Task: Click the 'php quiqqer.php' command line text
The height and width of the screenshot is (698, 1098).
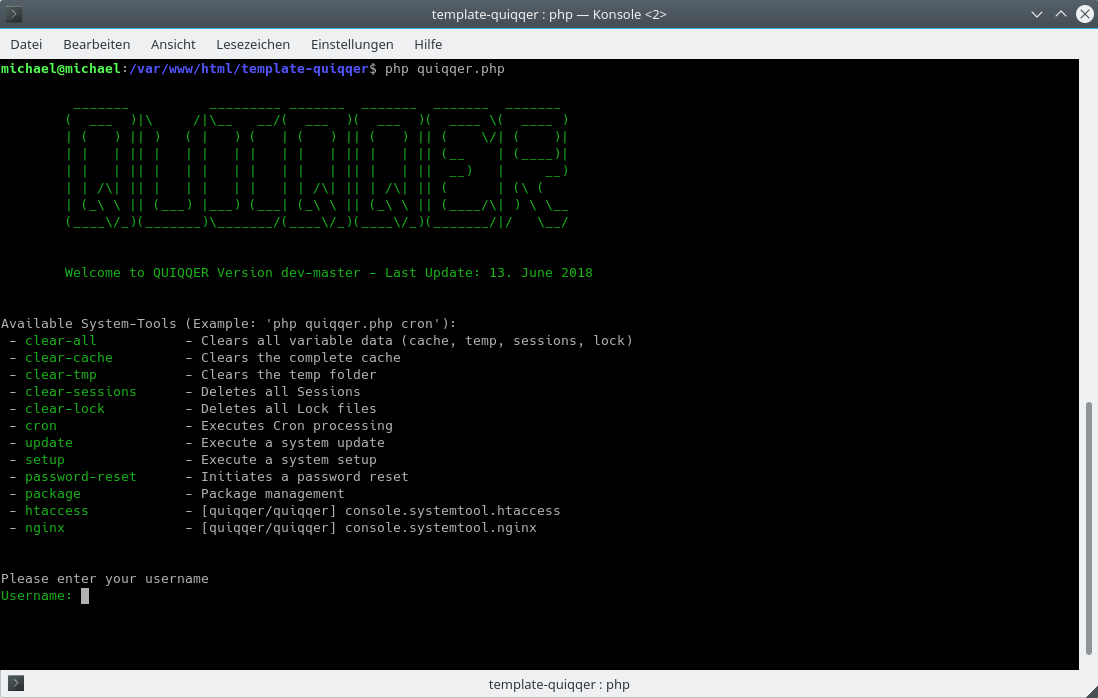Action: pos(444,69)
